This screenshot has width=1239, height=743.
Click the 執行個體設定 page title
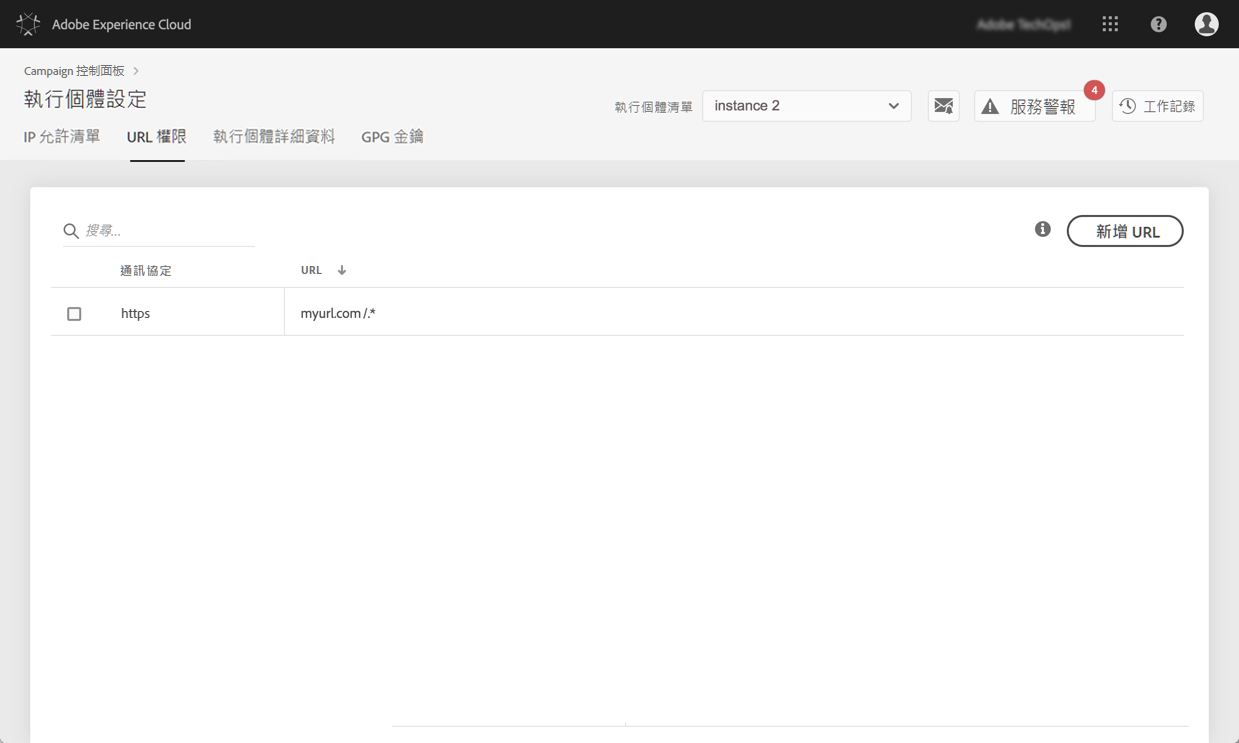coord(85,99)
